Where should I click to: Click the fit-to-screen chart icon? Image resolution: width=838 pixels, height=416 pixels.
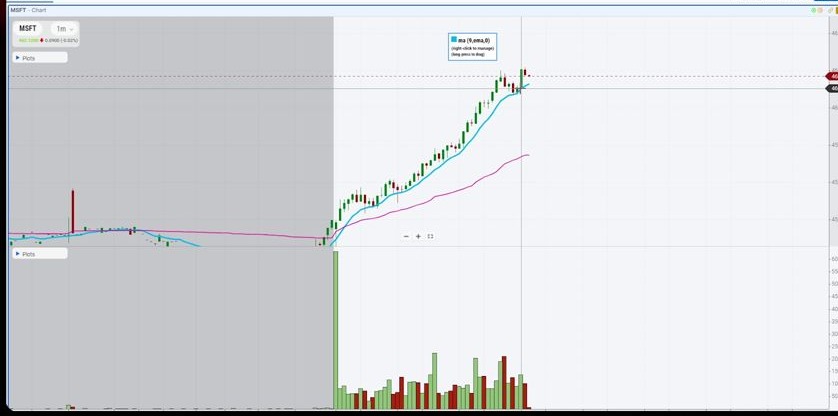click(430, 236)
